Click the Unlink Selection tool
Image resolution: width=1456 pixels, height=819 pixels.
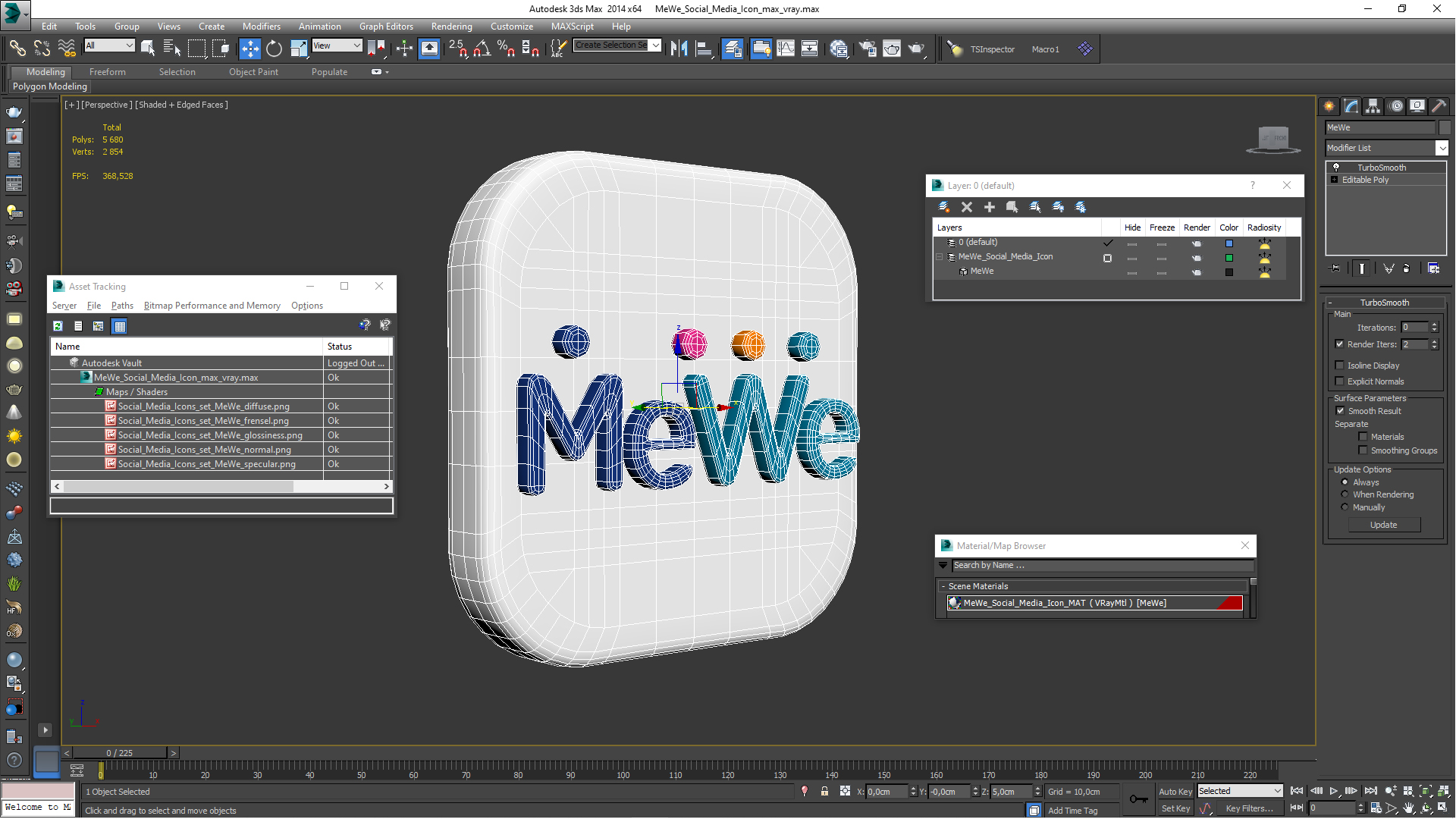pos(42,49)
